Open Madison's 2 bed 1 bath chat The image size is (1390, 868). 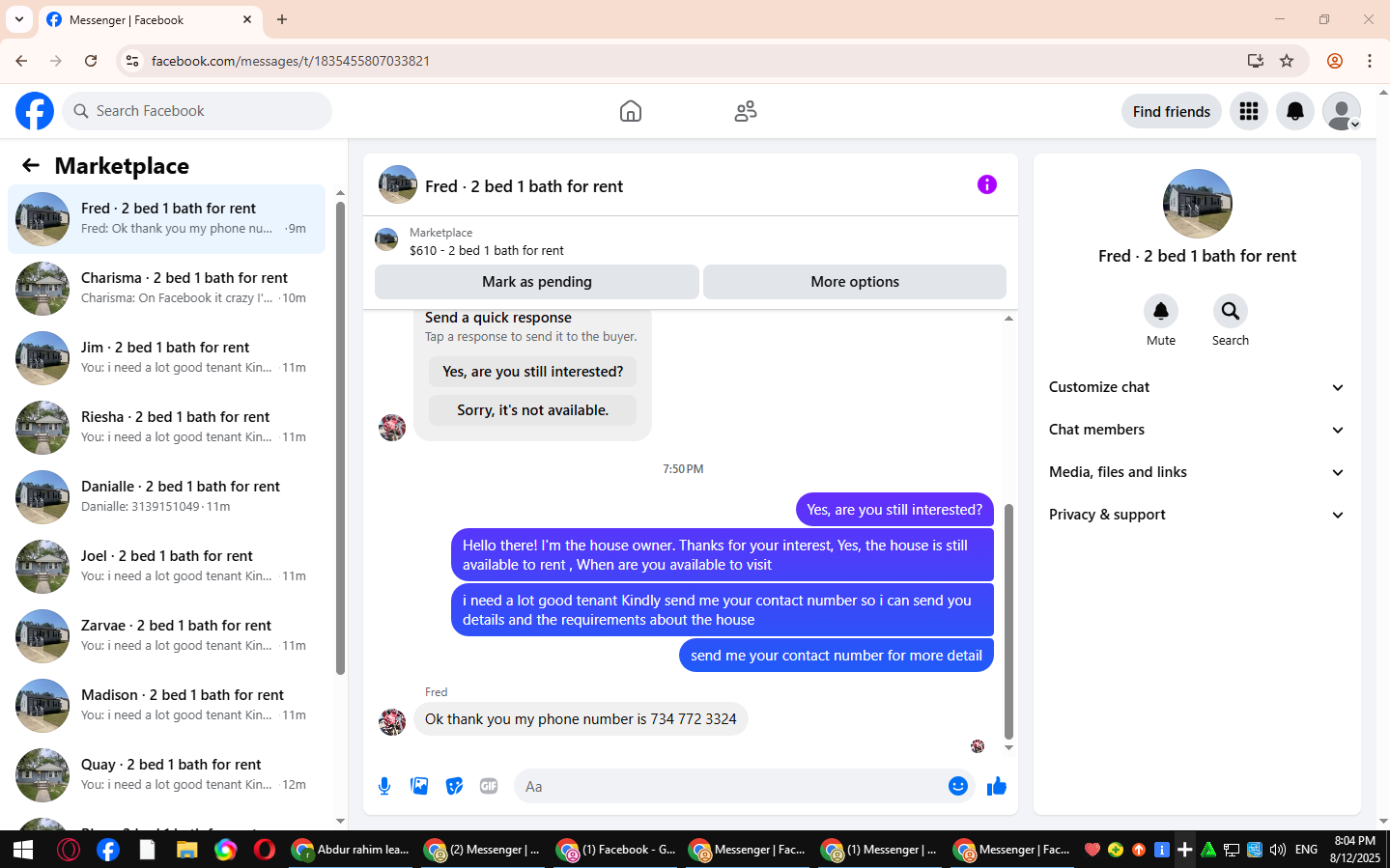[166, 706]
